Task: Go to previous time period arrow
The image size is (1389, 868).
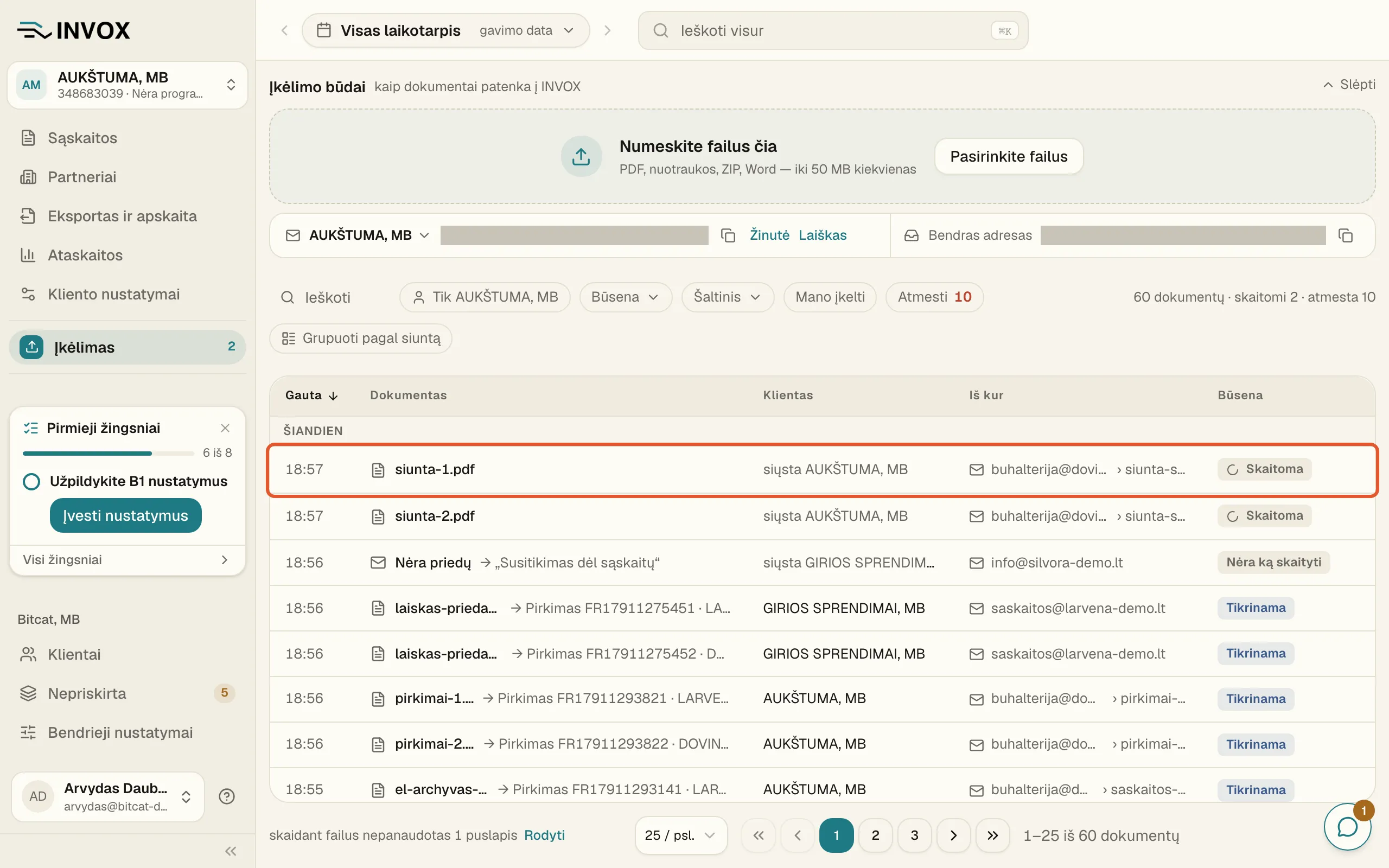Action: 284,30
